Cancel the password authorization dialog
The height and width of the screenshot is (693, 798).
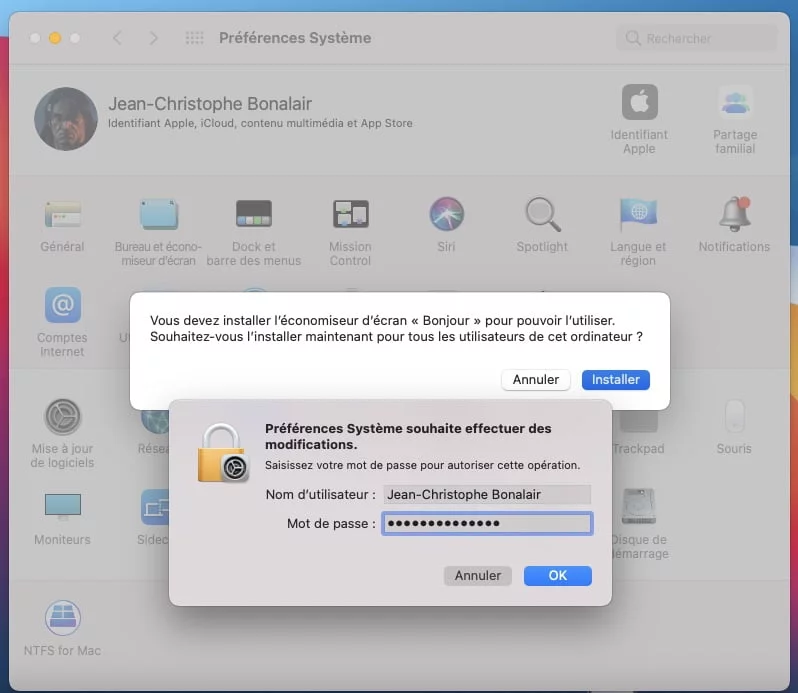pyautogui.click(x=477, y=575)
